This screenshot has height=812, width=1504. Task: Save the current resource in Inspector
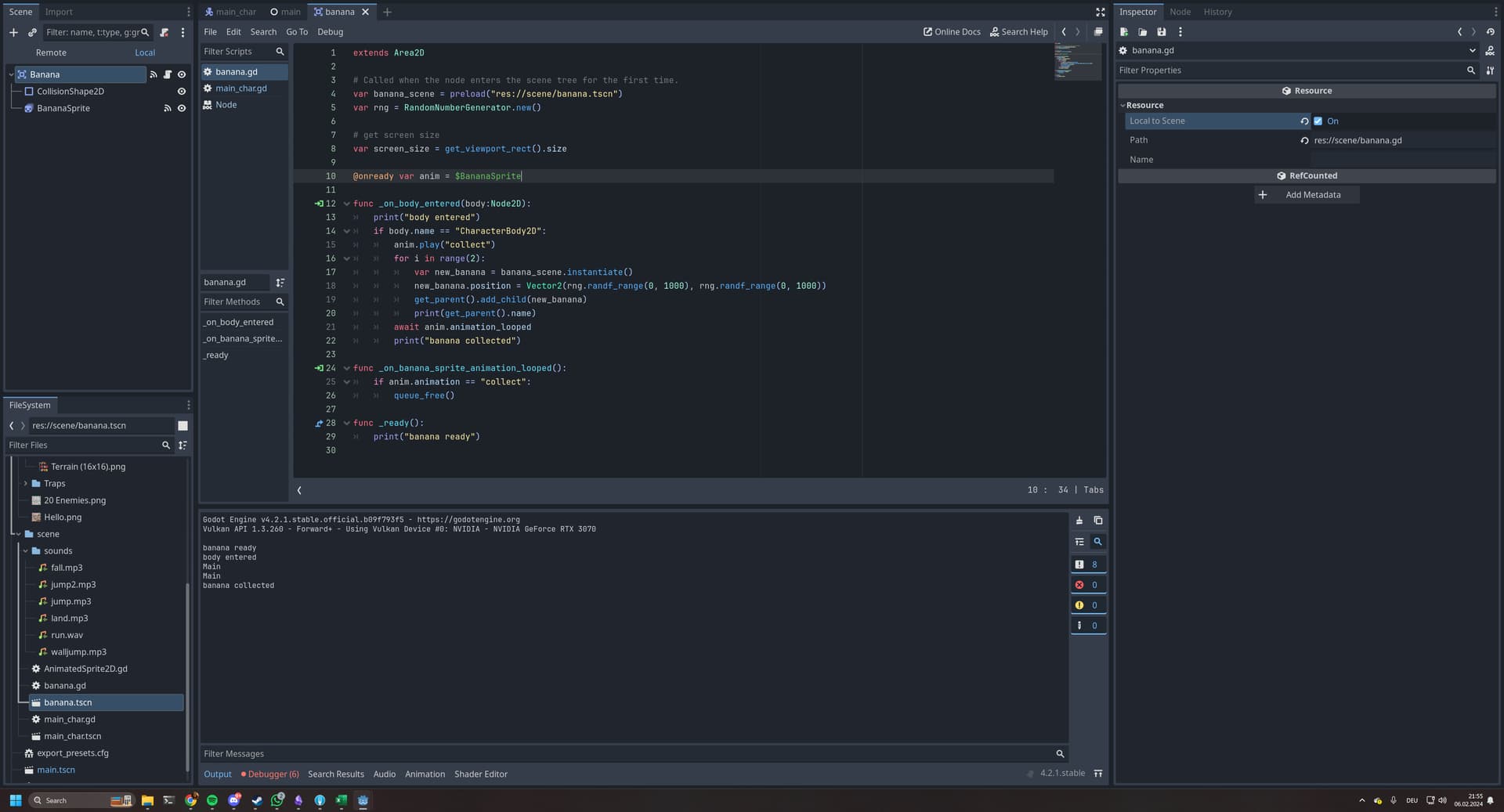point(1162,32)
